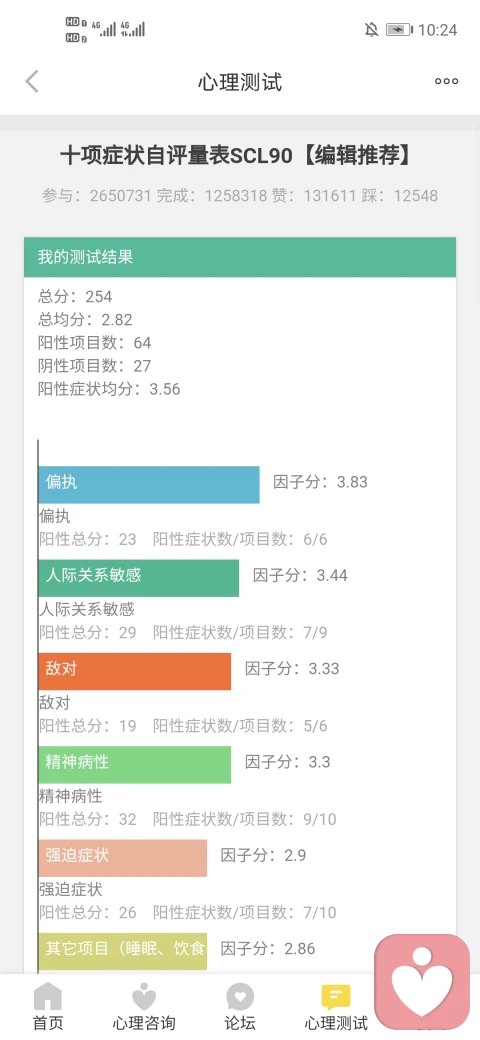Select the green 人际关系敏感 bar
This screenshot has width=480, height=1040.
pos(139,578)
